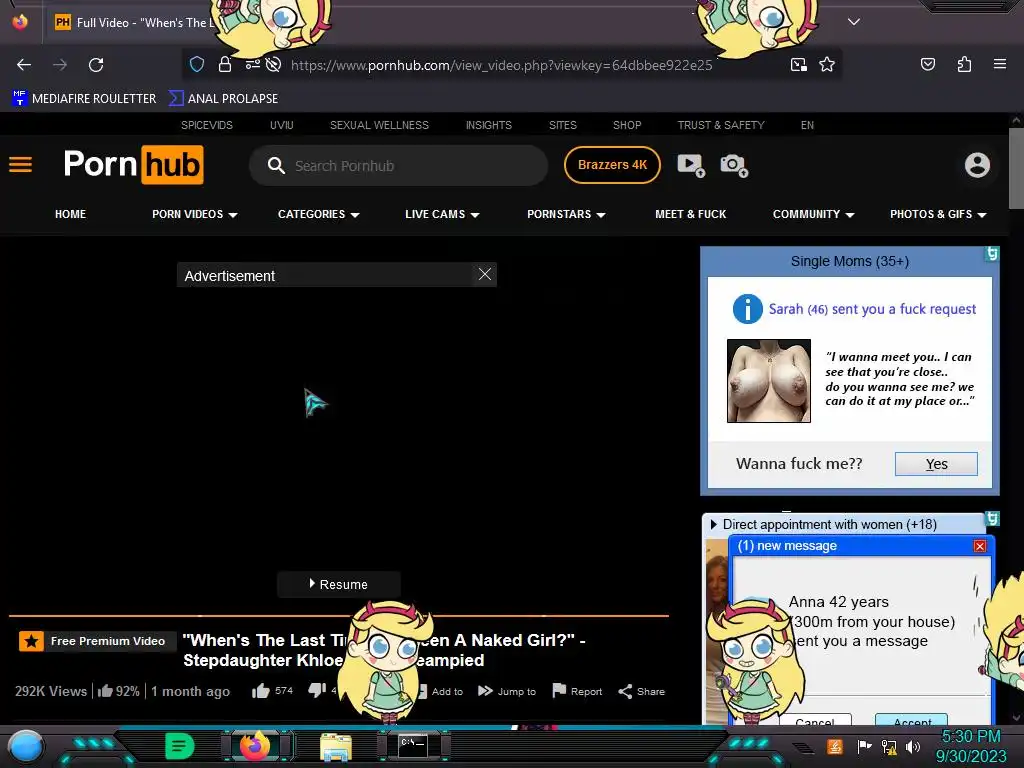Click the padlock site security icon

point(225,64)
